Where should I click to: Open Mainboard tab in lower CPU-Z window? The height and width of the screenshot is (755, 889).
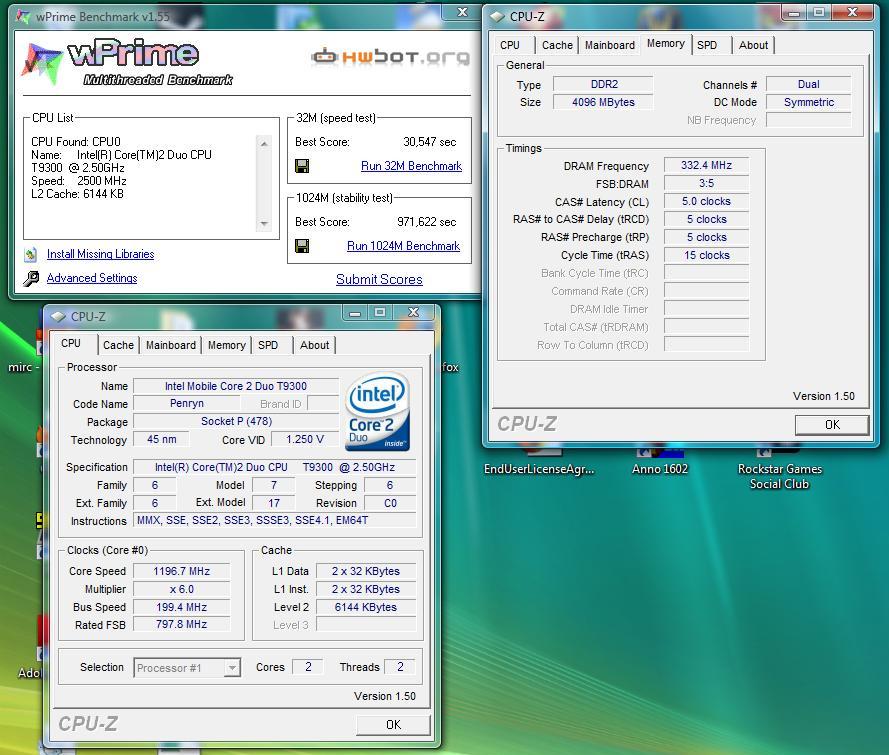(170, 345)
